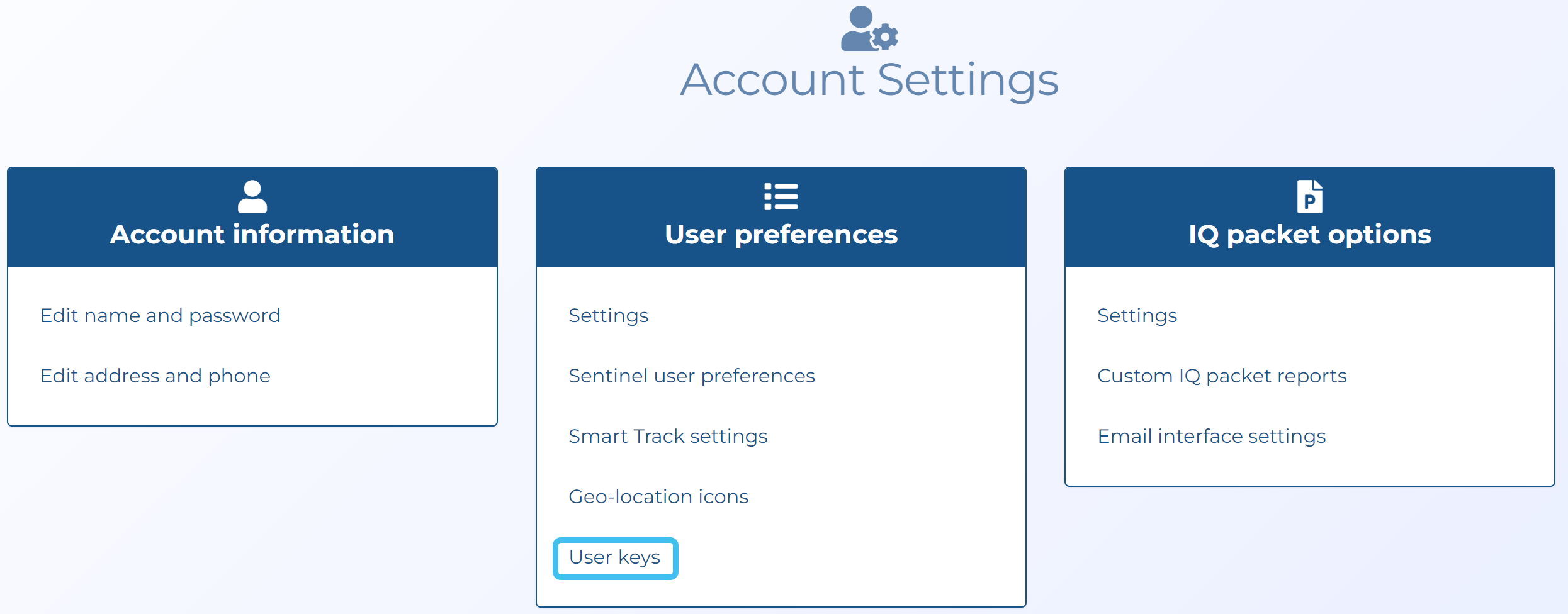This screenshot has height=614, width=1568.
Task: Open Smart Track settings
Action: point(667,436)
